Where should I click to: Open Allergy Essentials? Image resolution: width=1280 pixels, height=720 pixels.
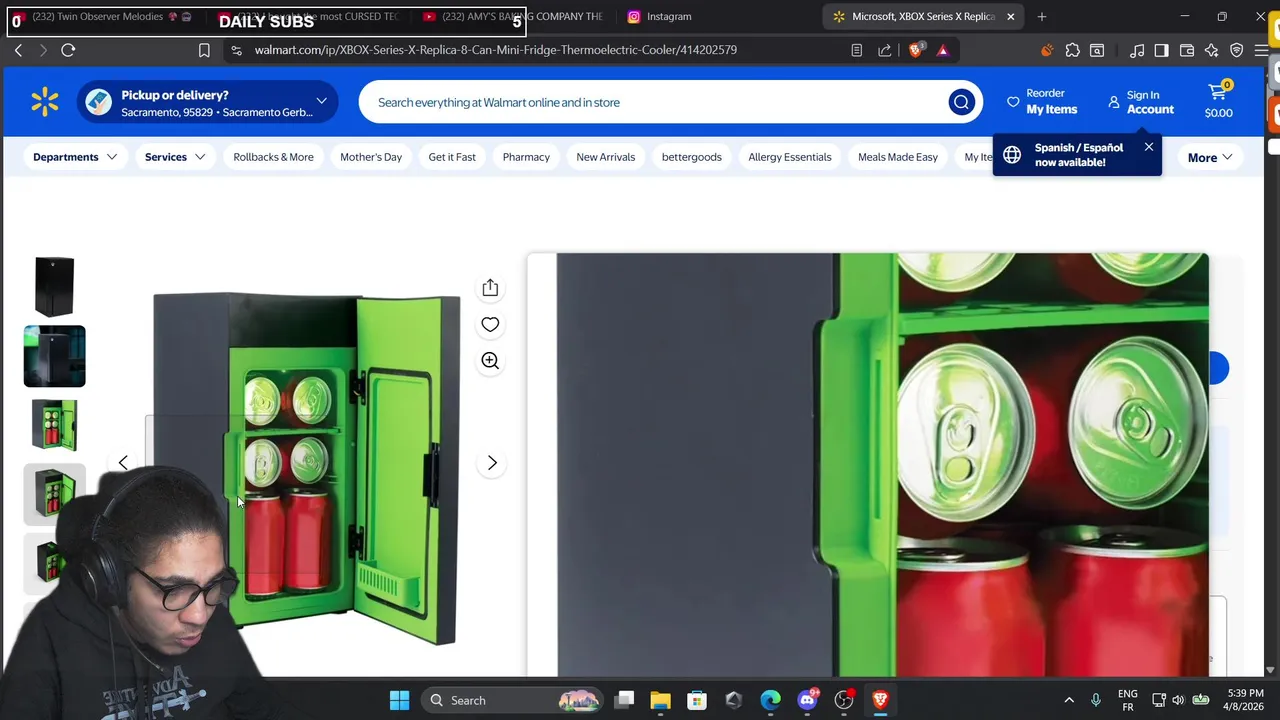(790, 157)
